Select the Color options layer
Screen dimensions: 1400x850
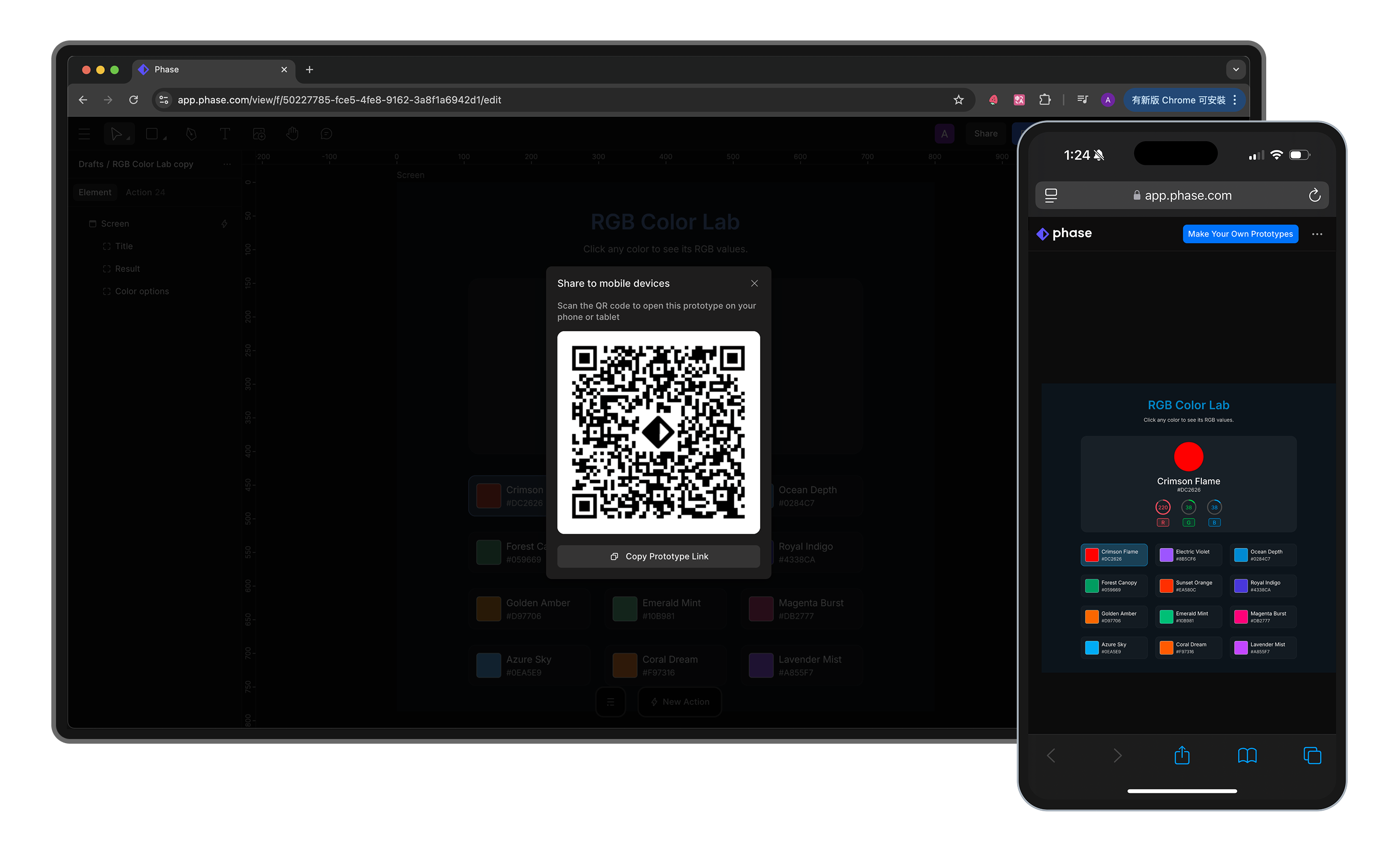[142, 291]
